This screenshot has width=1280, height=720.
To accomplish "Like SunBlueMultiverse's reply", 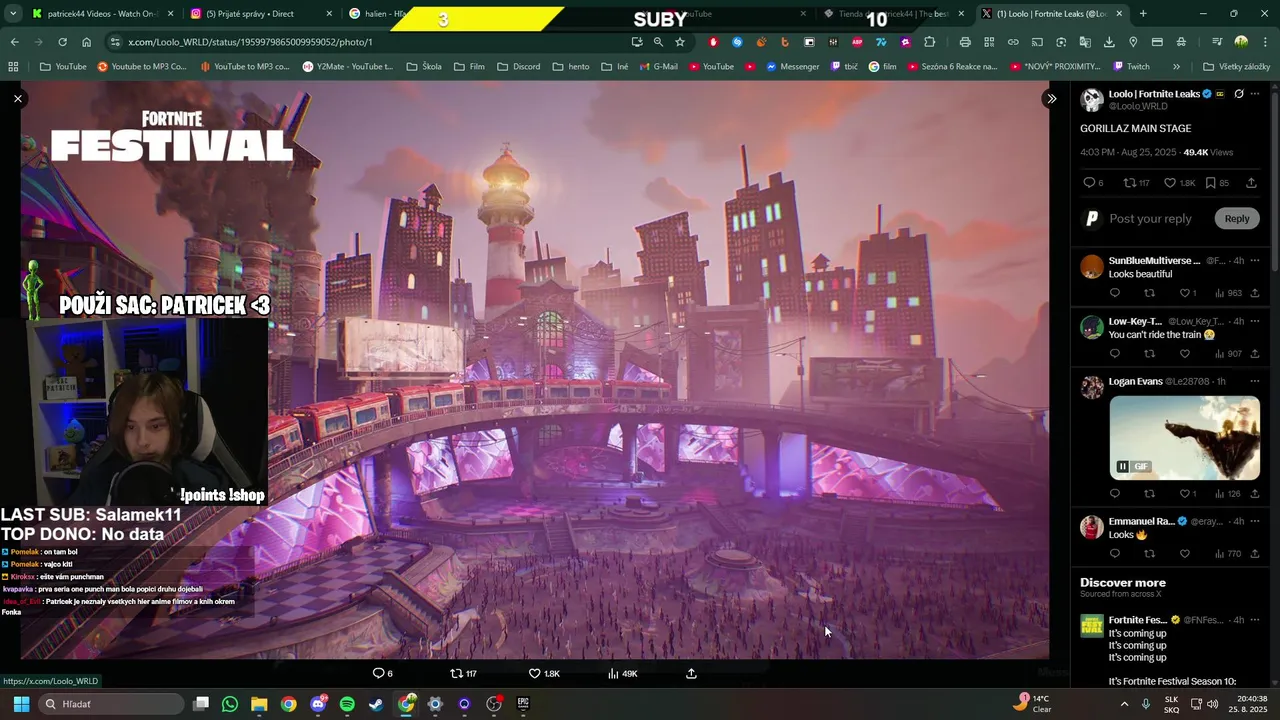I will [x=1185, y=293].
